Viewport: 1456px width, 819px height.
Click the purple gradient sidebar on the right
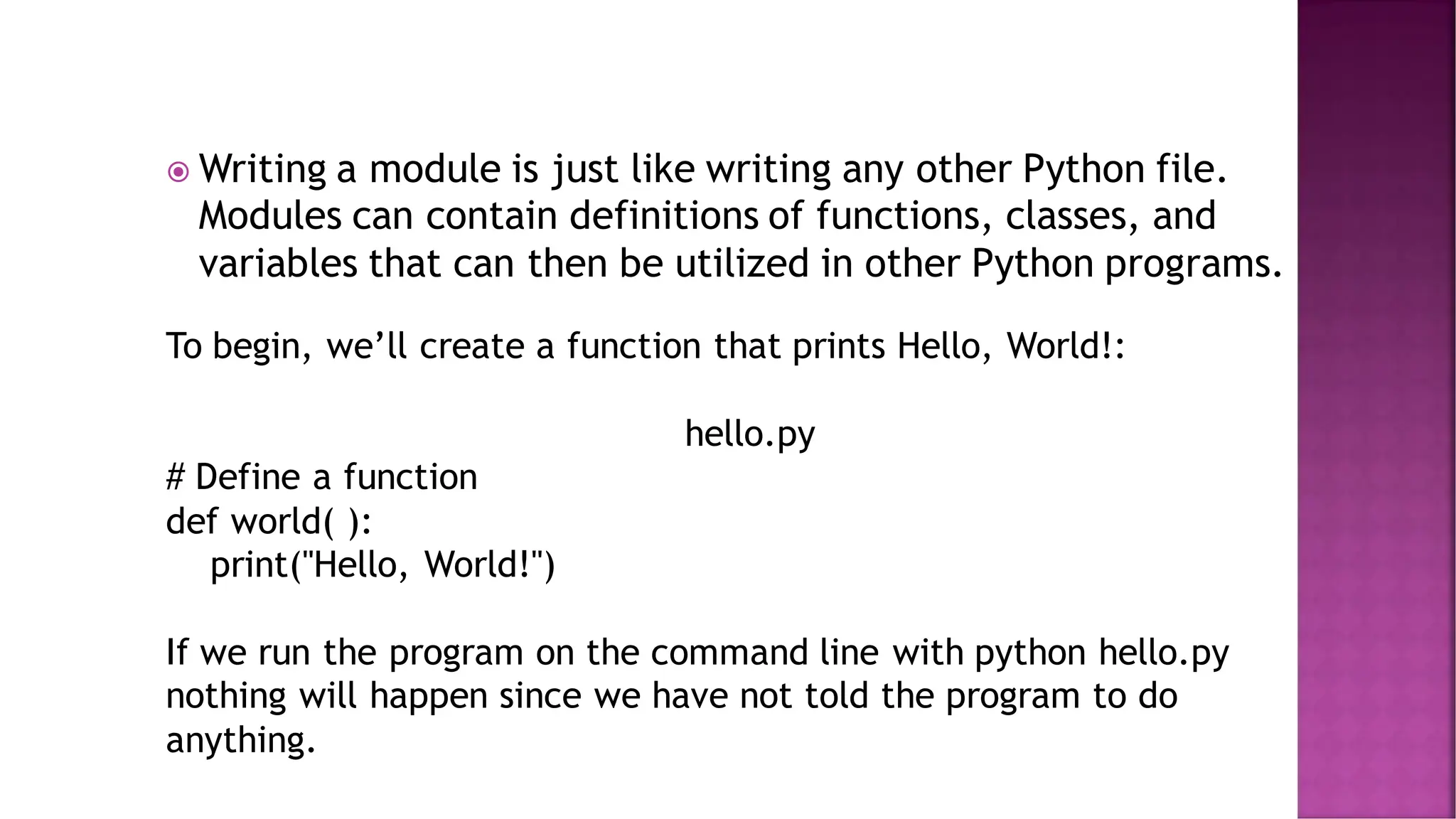(x=1376, y=409)
